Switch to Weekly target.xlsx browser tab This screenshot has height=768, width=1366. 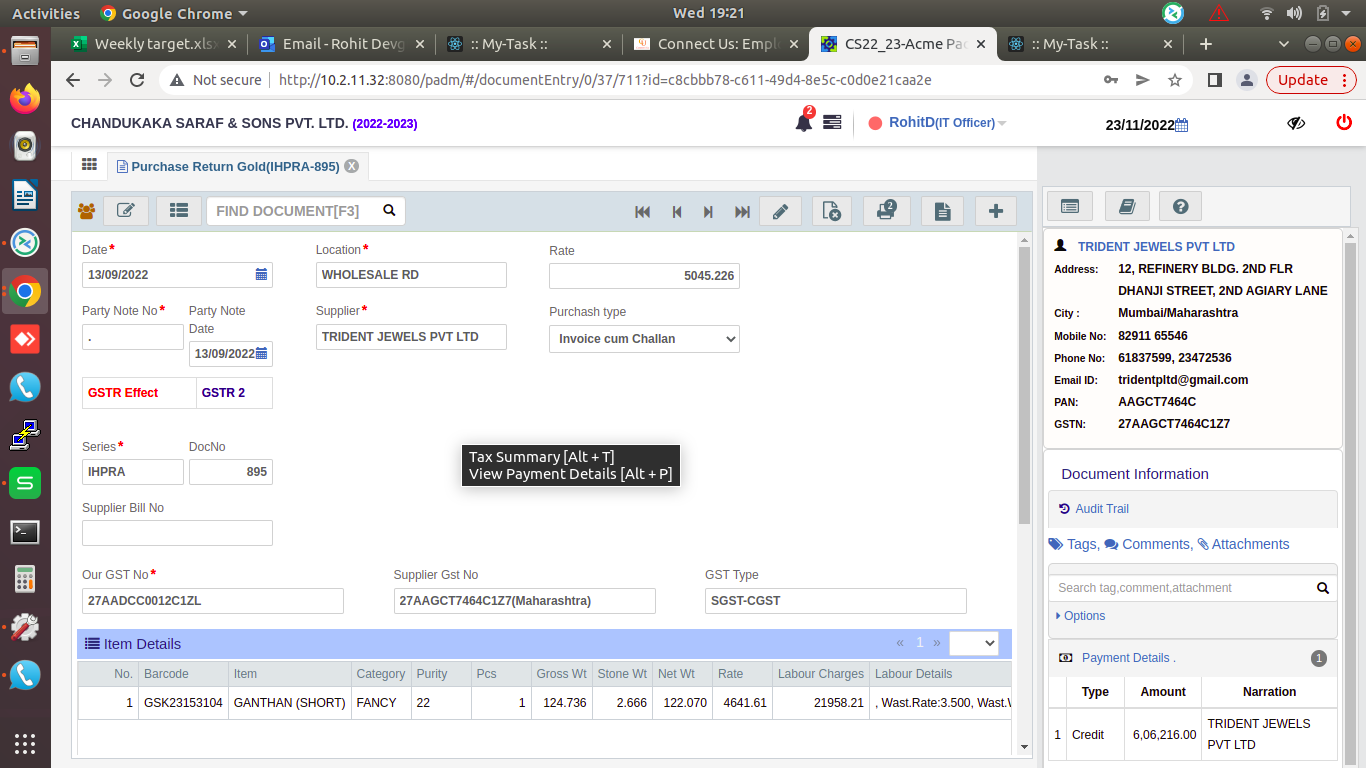click(154, 44)
